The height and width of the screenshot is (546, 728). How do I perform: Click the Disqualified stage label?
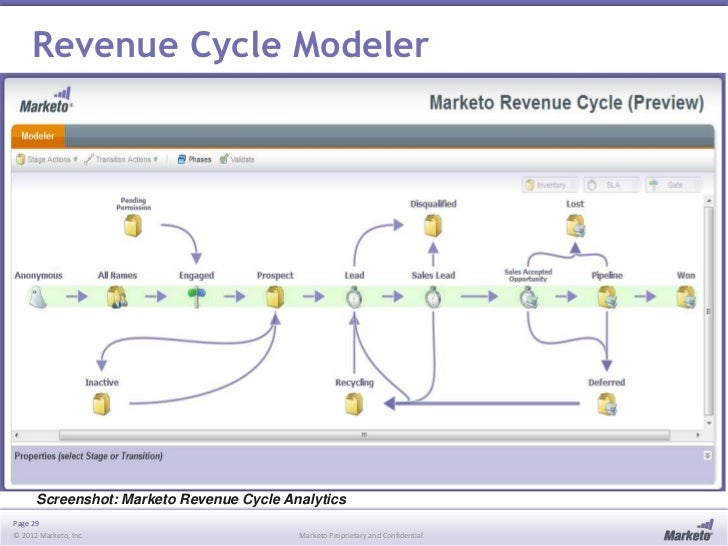tap(433, 204)
